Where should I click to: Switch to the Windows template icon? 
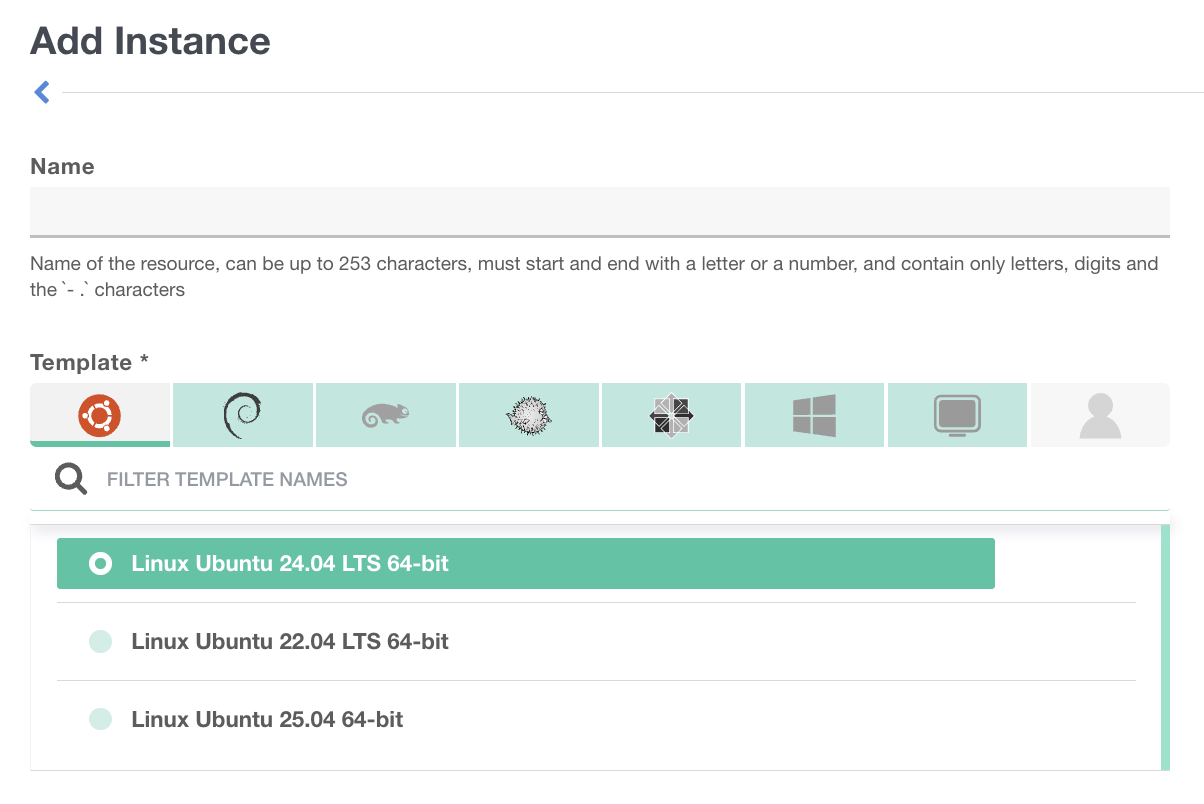tap(814, 414)
